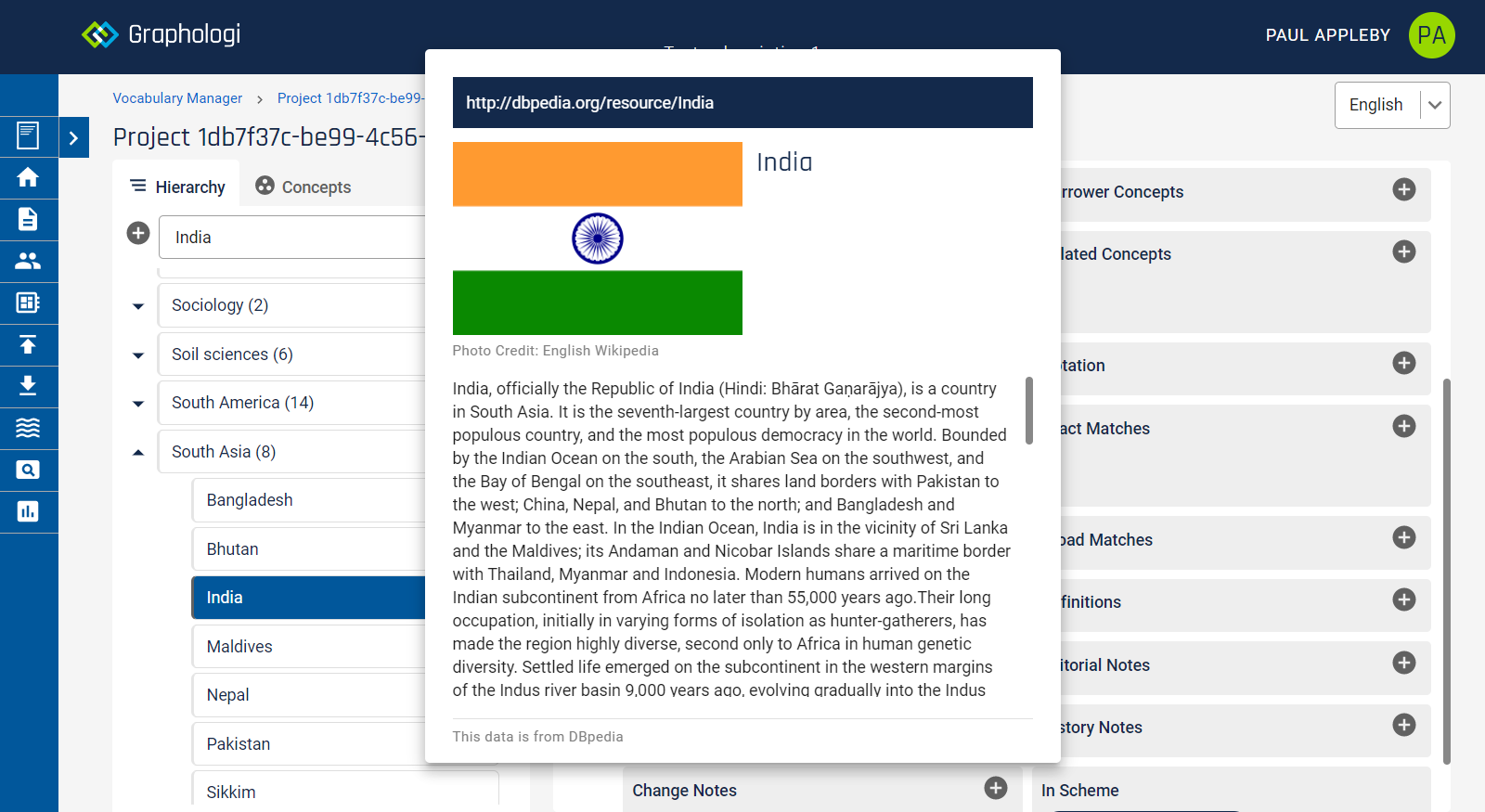Image resolution: width=1485 pixels, height=812 pixels.
Task: Select Bhutan in the tree
Action: 308,549
